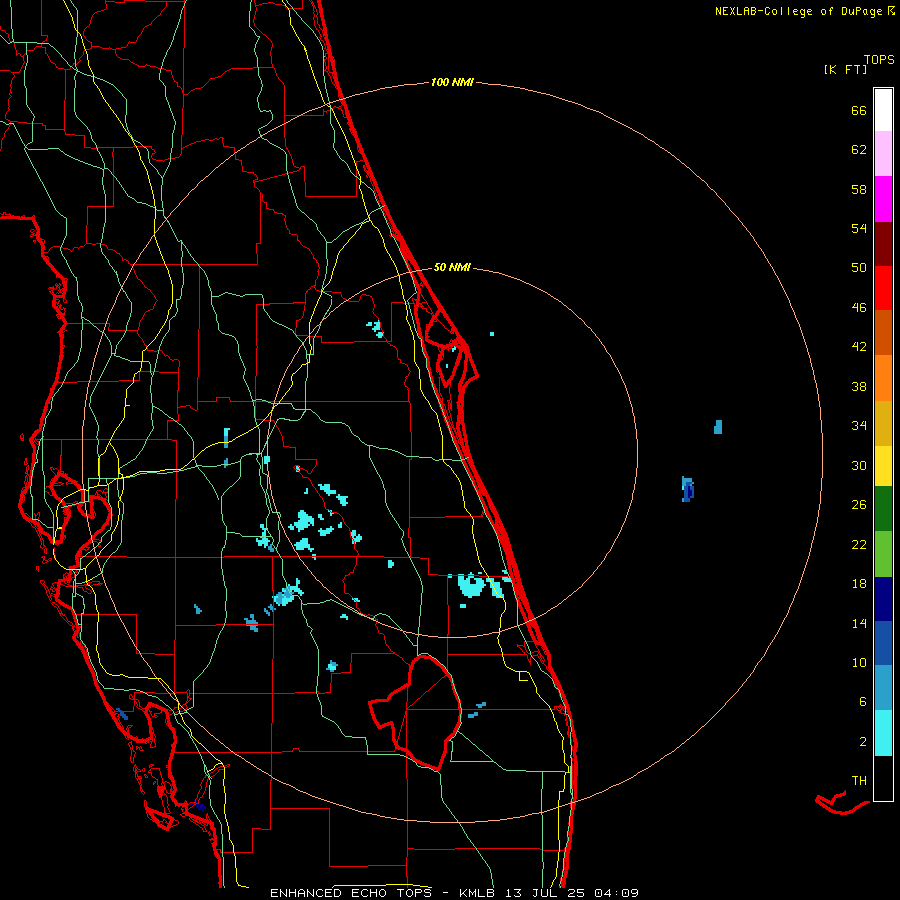900x900 pixels.
Task: Click the dark red legend color band
Action: pyautogui.click(x=883, y=244)
